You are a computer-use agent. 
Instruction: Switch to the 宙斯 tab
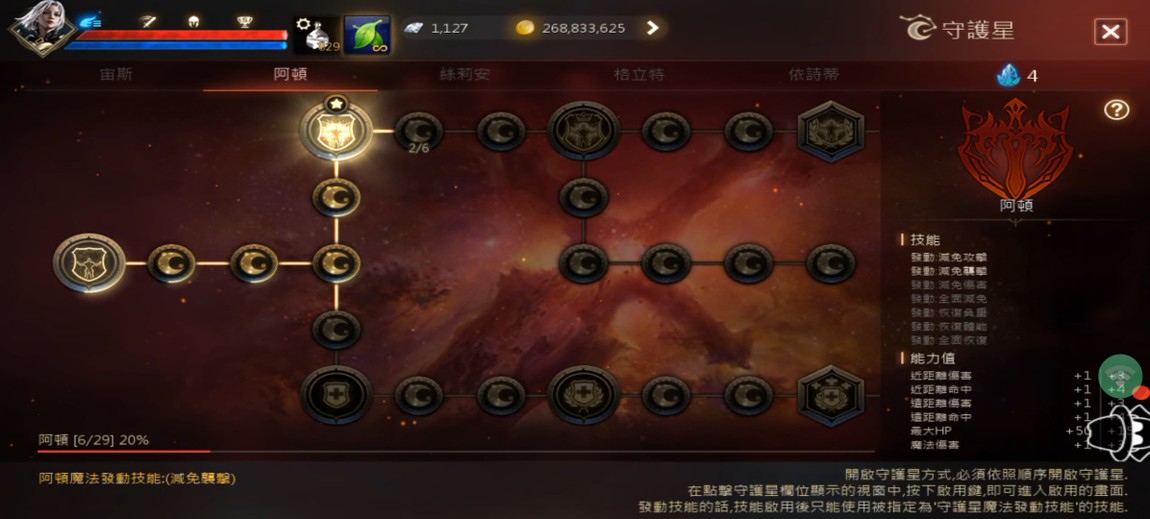coord(117,74)
